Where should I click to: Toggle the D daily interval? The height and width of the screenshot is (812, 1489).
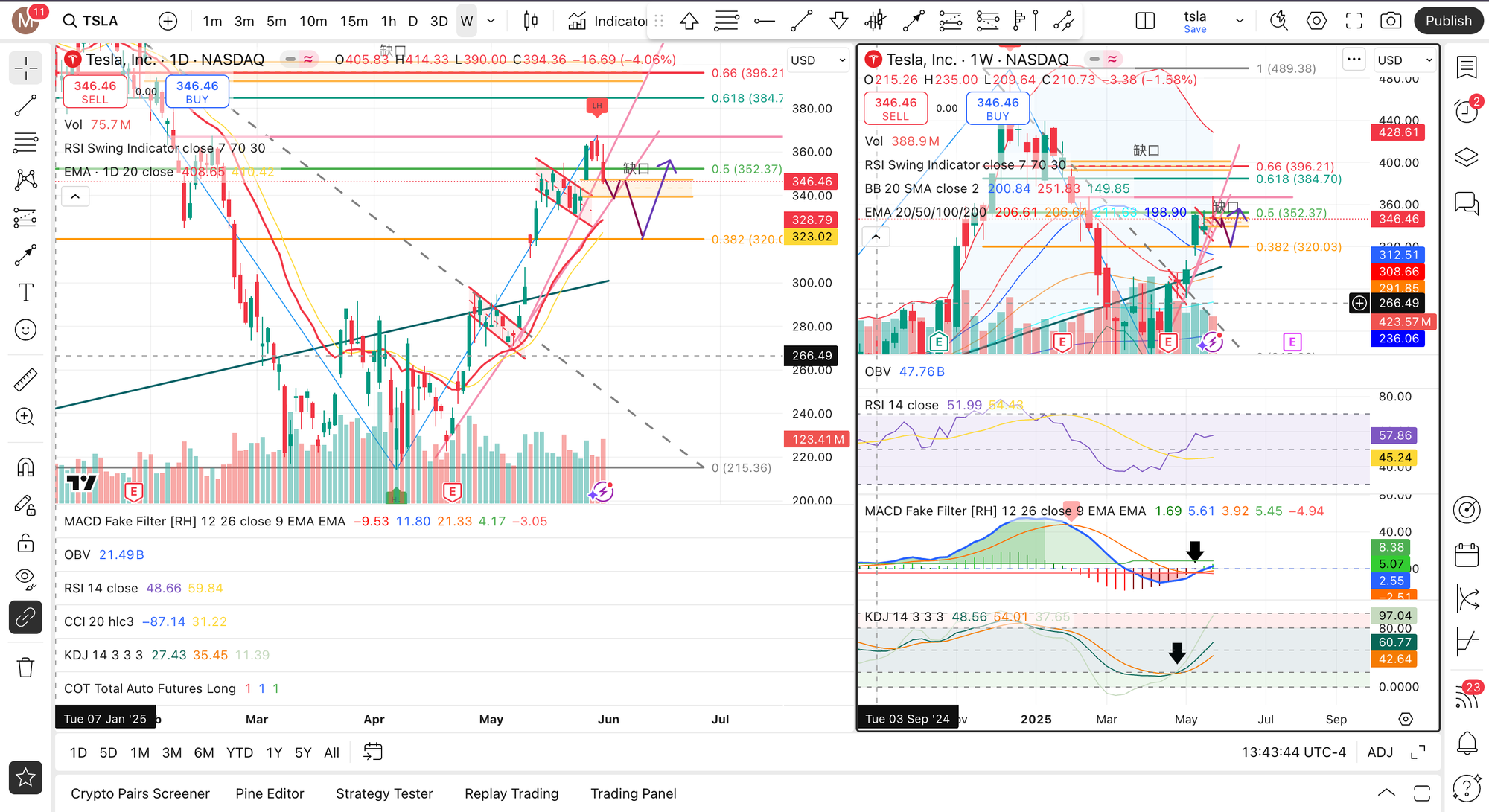(x=413, y=21)
